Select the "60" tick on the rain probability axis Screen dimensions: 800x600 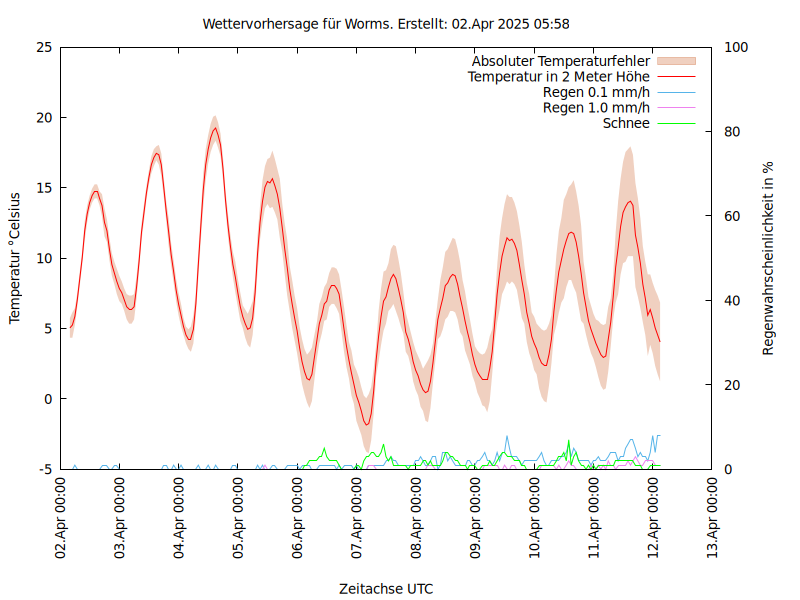click(x=731, y=216)
